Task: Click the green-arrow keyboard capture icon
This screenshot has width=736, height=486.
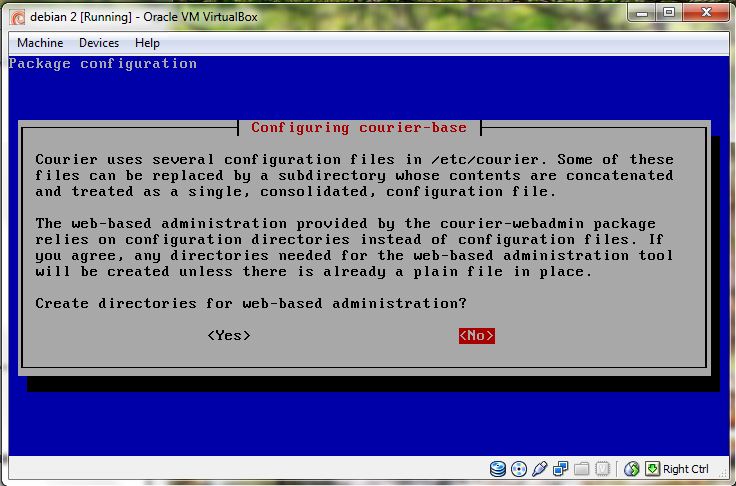Action: click(x=652, y=469)
